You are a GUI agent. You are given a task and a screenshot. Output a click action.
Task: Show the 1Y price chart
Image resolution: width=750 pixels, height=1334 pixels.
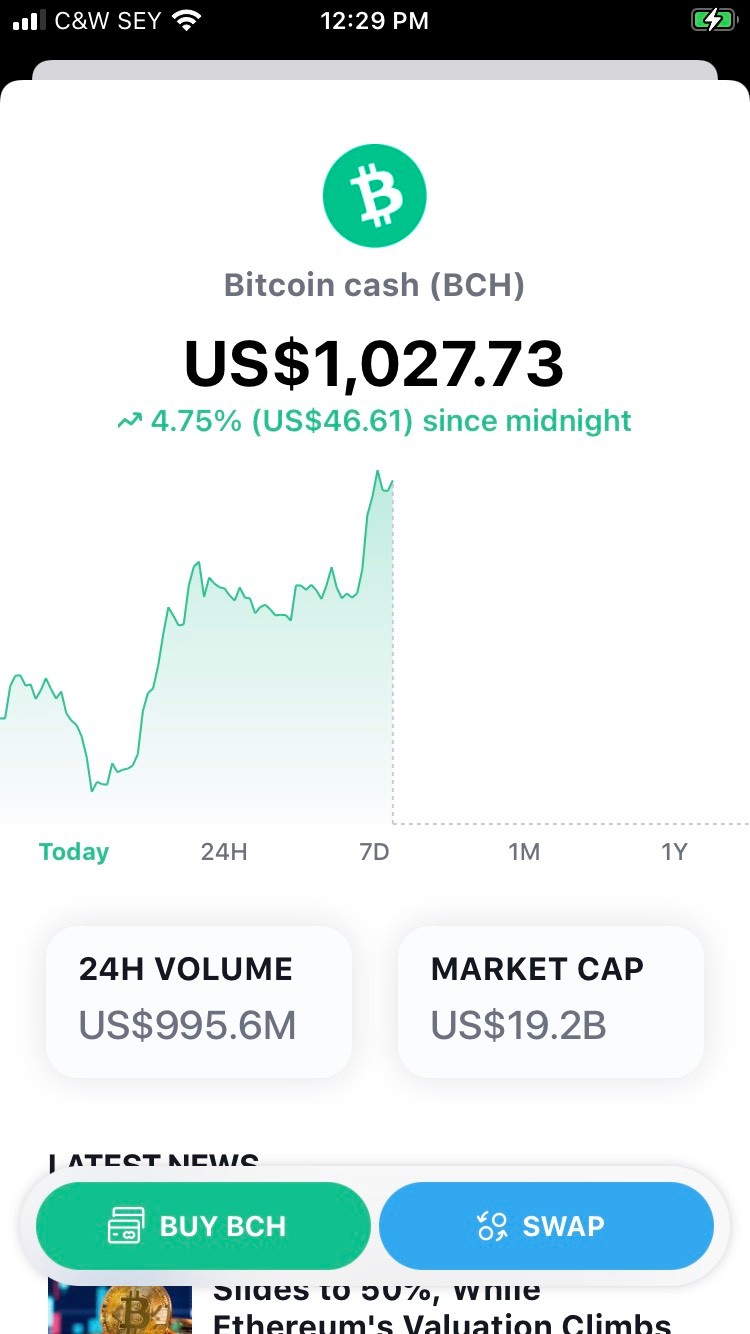click(x=674, y=852)
